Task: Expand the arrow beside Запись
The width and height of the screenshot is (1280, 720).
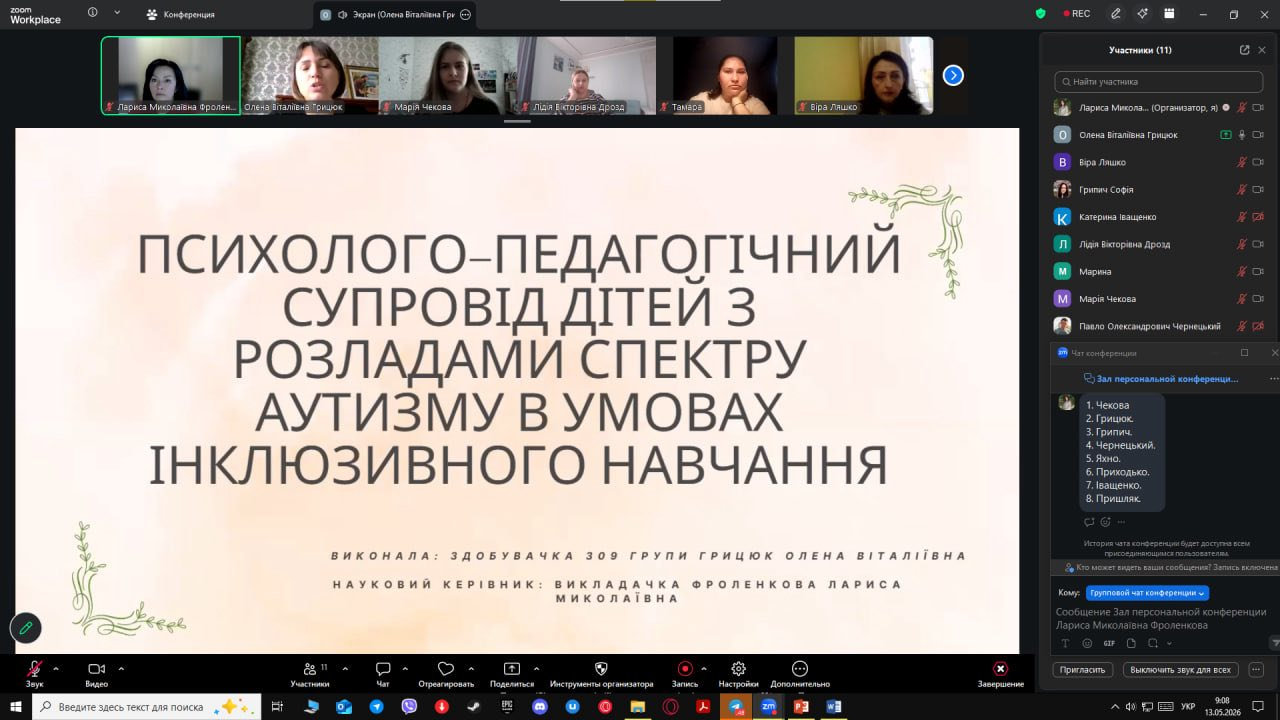Action: pyautogui.click(x=703, y=668)
